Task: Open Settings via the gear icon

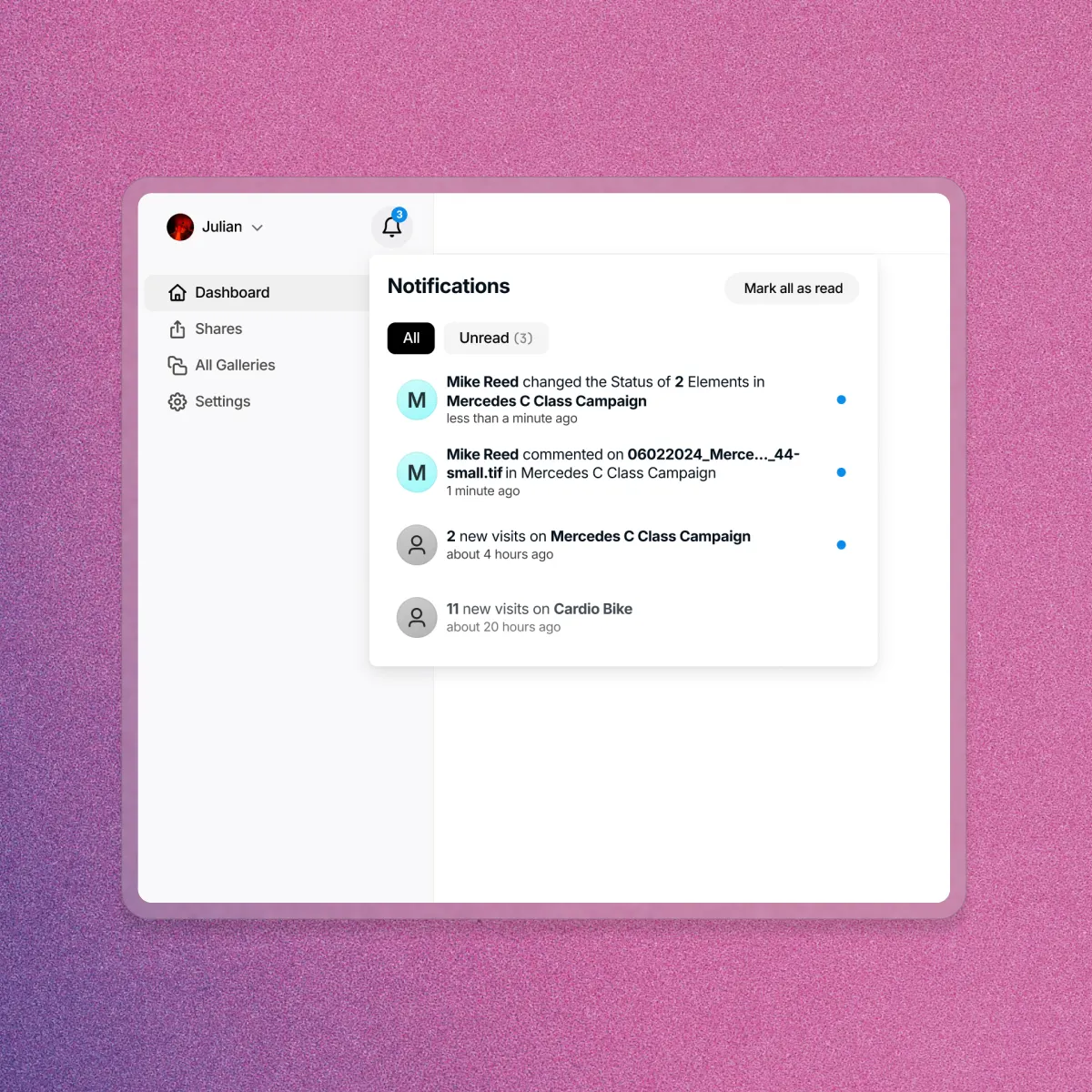Action: (178, 401)
